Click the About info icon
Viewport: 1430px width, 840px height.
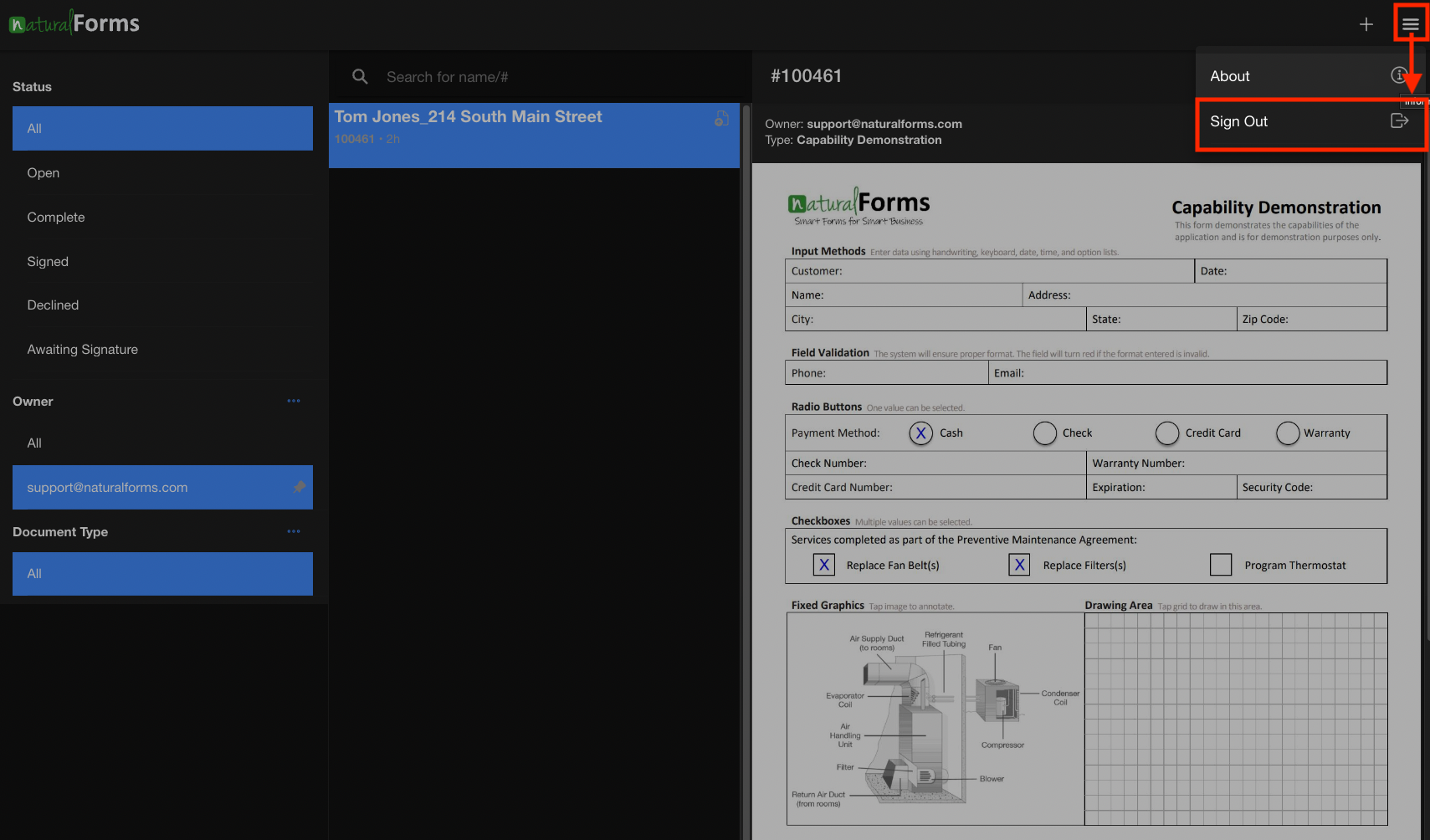tap(1398, 75)
